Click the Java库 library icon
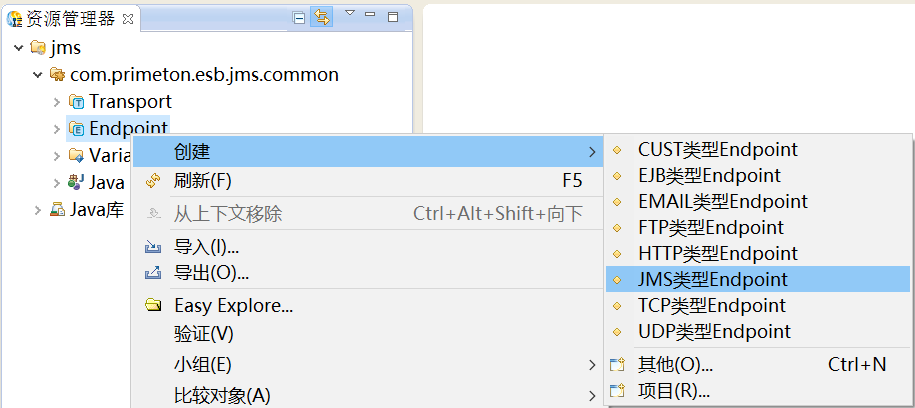This screenshot has height=408, width=915. [57, 210]
